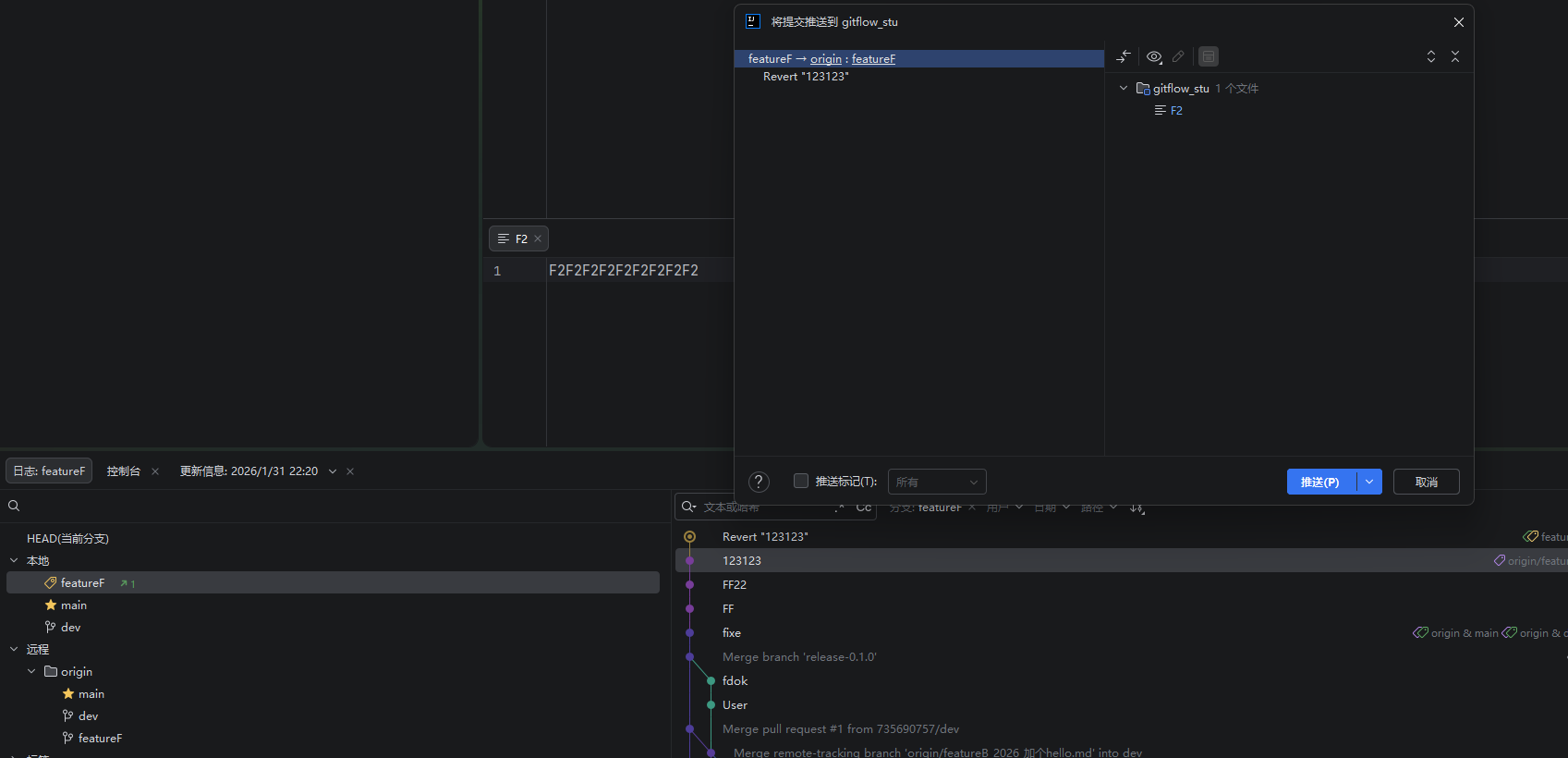Collapse the 远程 remote branches group
The image size is (1568, 758).
tap(14, 649)
